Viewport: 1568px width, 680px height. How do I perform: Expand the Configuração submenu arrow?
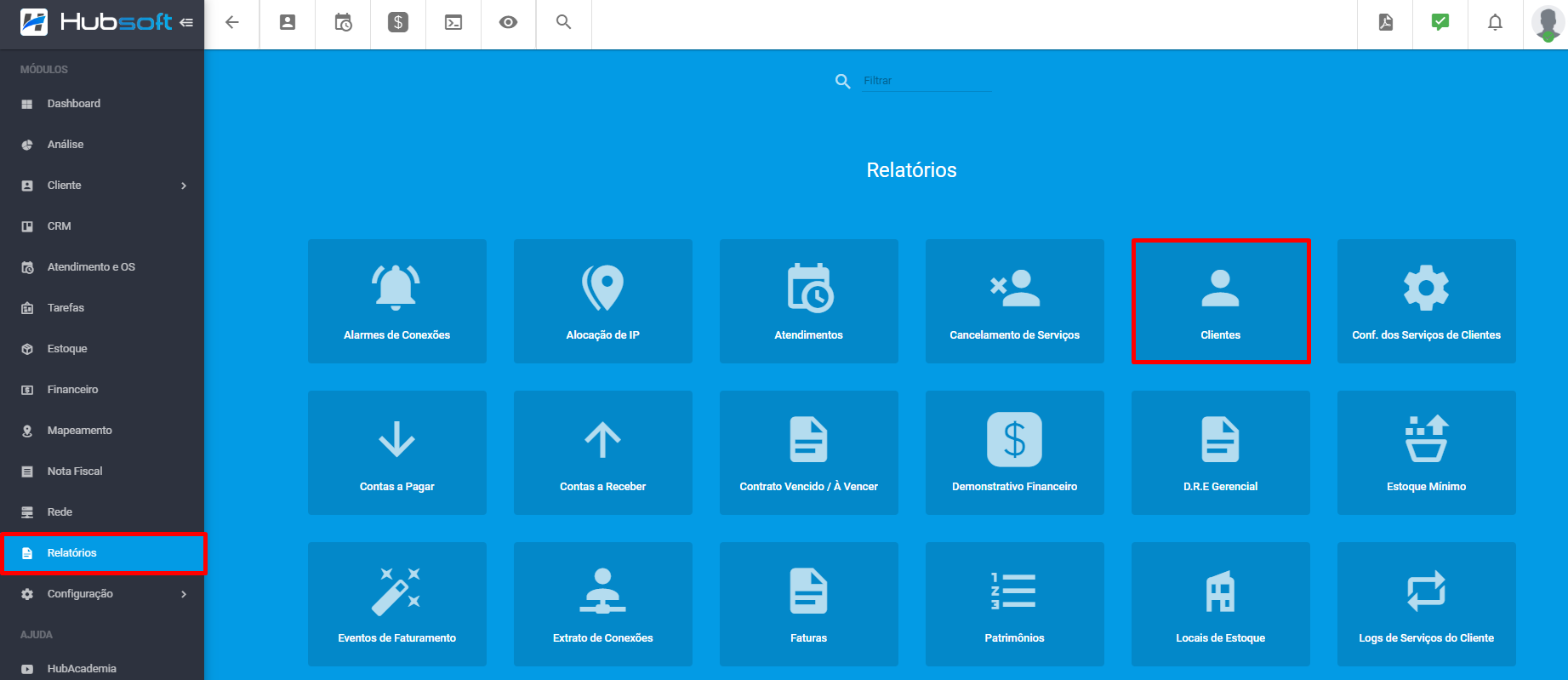[x=184, y=594]
